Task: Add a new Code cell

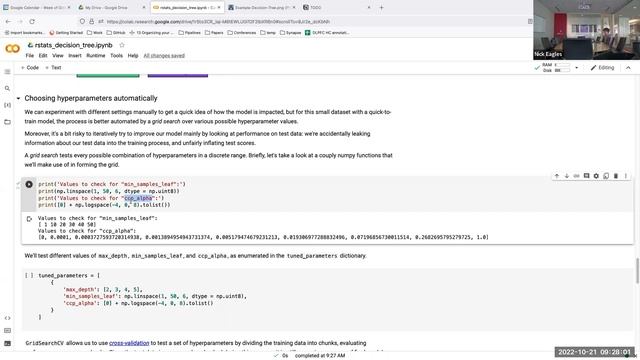Action: click(30, 68)
